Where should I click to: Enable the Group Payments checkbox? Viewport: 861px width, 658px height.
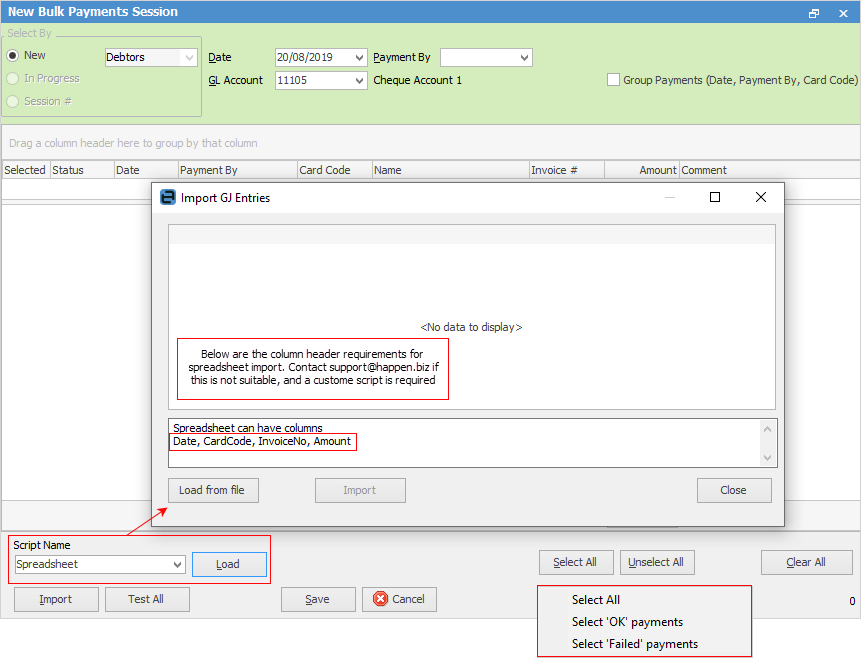[x=613, y=80]
